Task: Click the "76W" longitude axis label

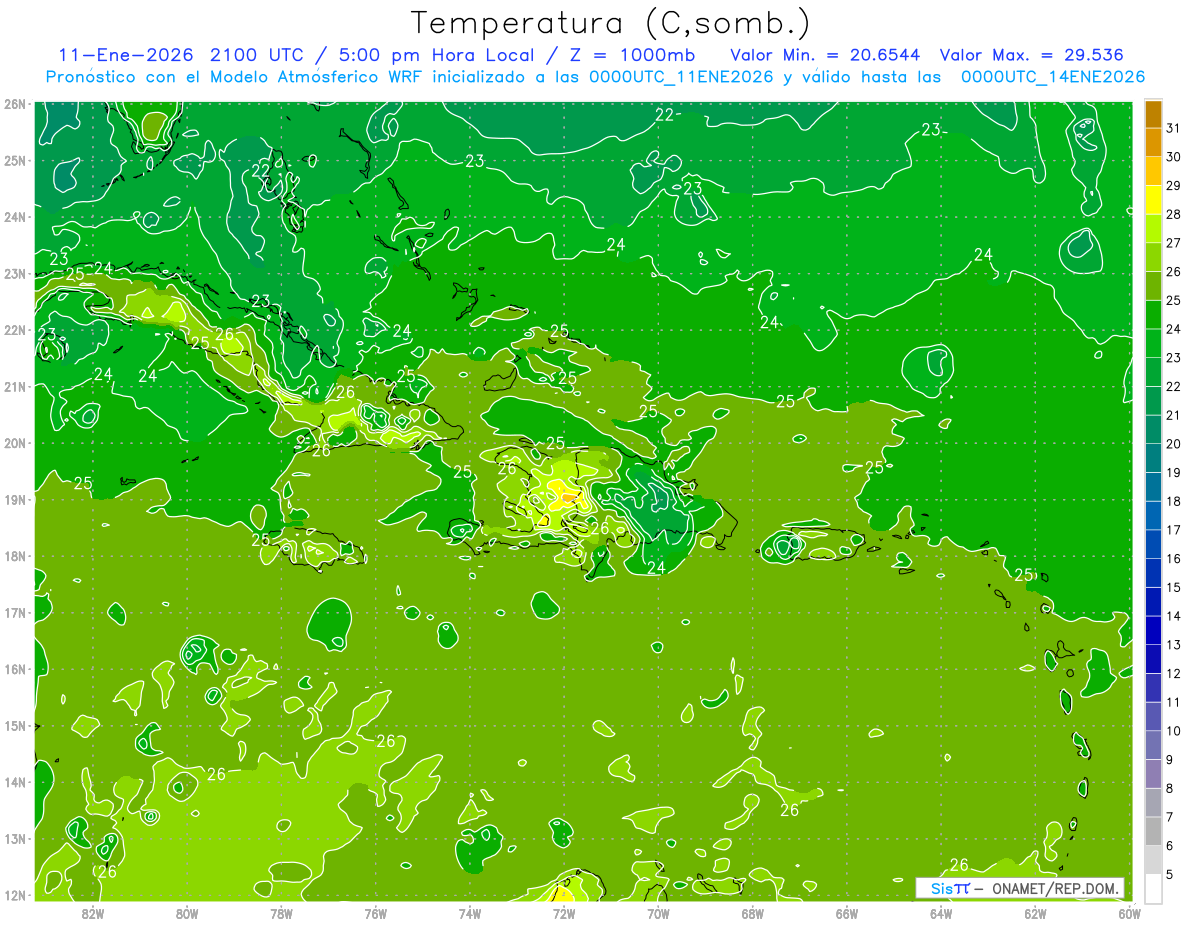Action: click(x=375, y=914)
